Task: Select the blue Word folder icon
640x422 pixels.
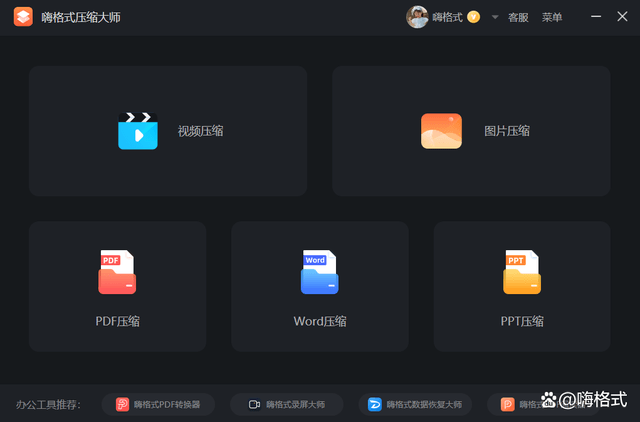Action: coord(319,273)
